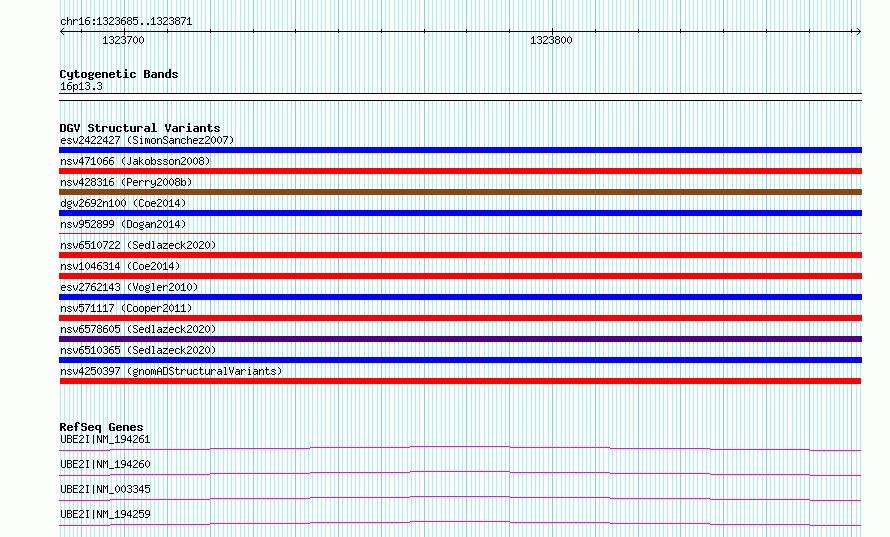This screenshot has height=537, width=890.
Task: Click the red bar for nsv571117
Action: (x=460, y=318)
